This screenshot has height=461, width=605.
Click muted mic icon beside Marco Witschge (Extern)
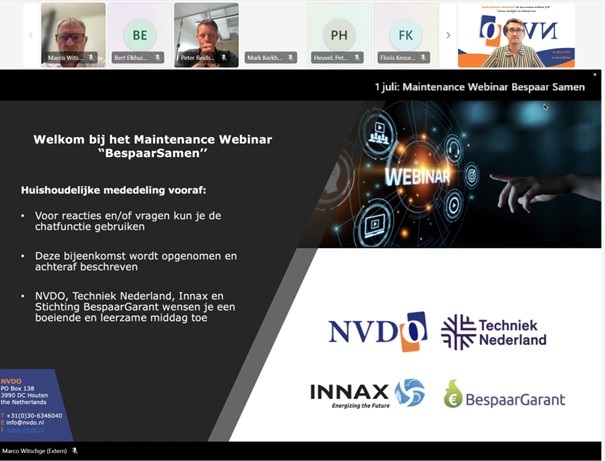(x=75, y=451)
